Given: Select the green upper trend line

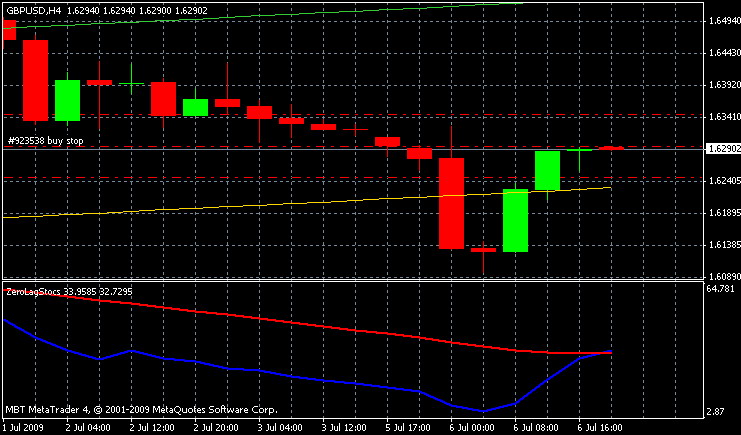Looking at the screenshot, I should pyautogui.click(x=262, y=15).
